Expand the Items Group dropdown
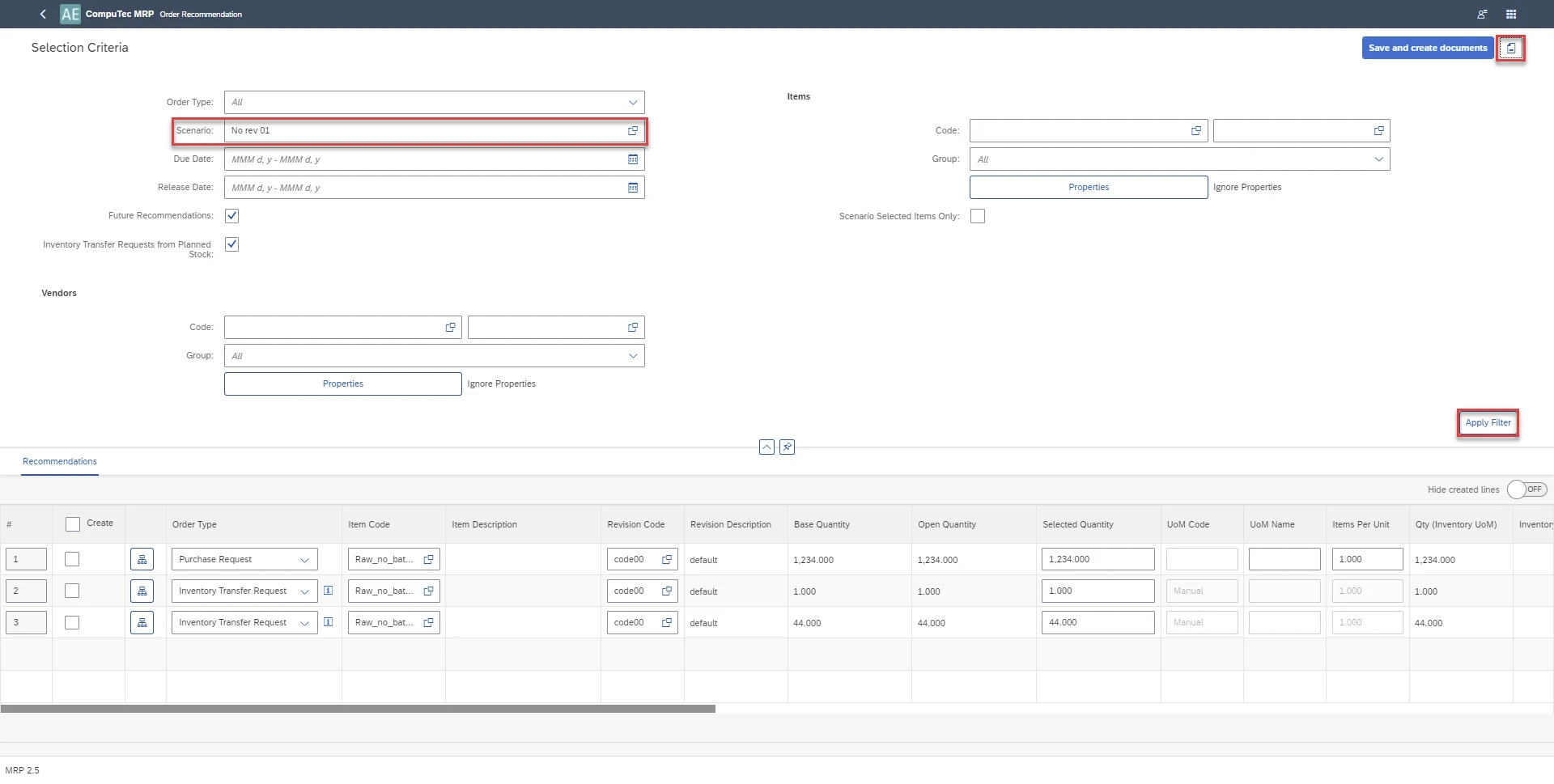 point(1378,159)
